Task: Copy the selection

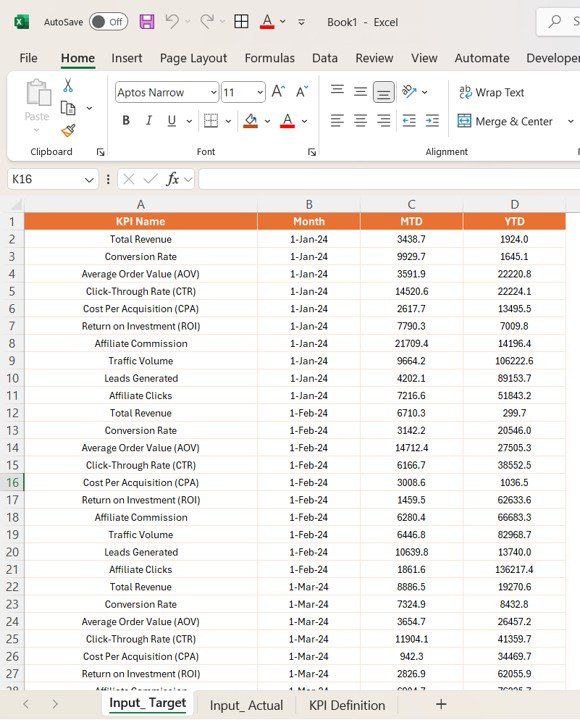Action: (68, 108)
